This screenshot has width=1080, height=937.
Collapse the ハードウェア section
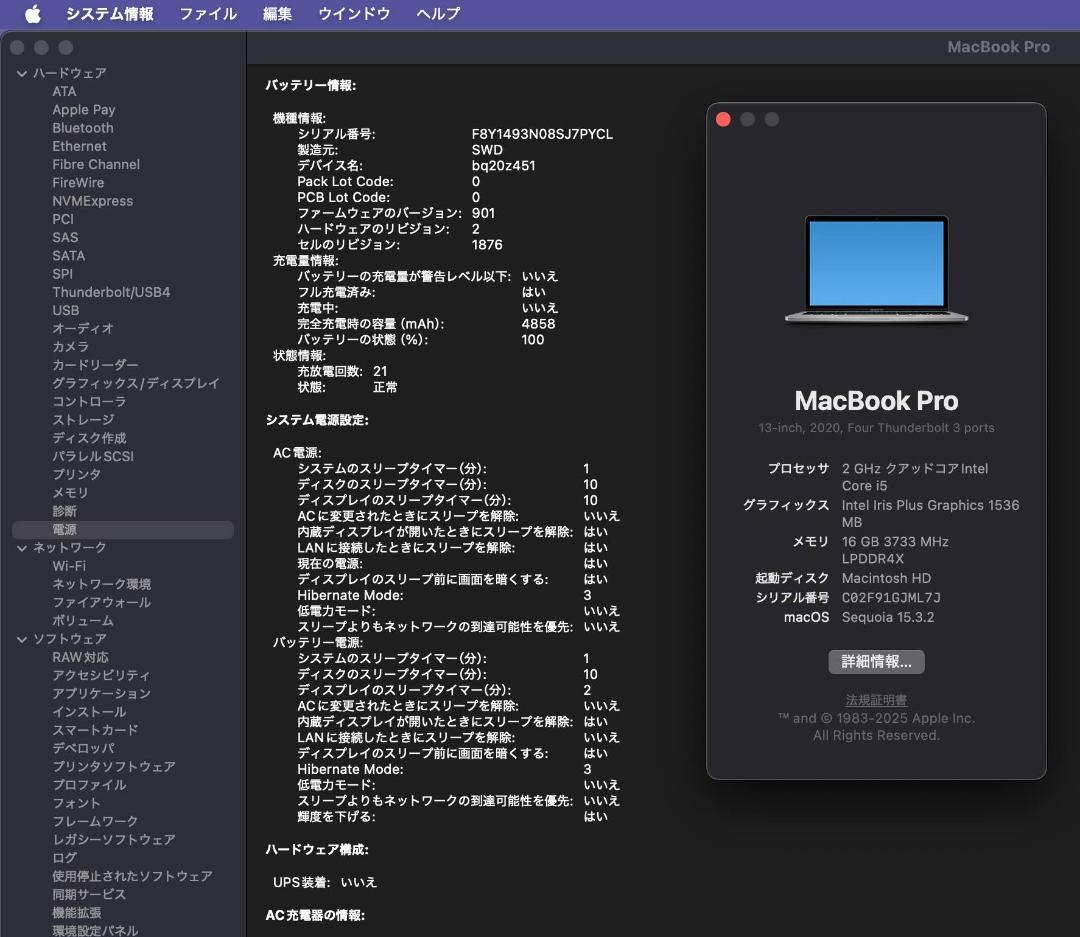[x=22, y=73]
